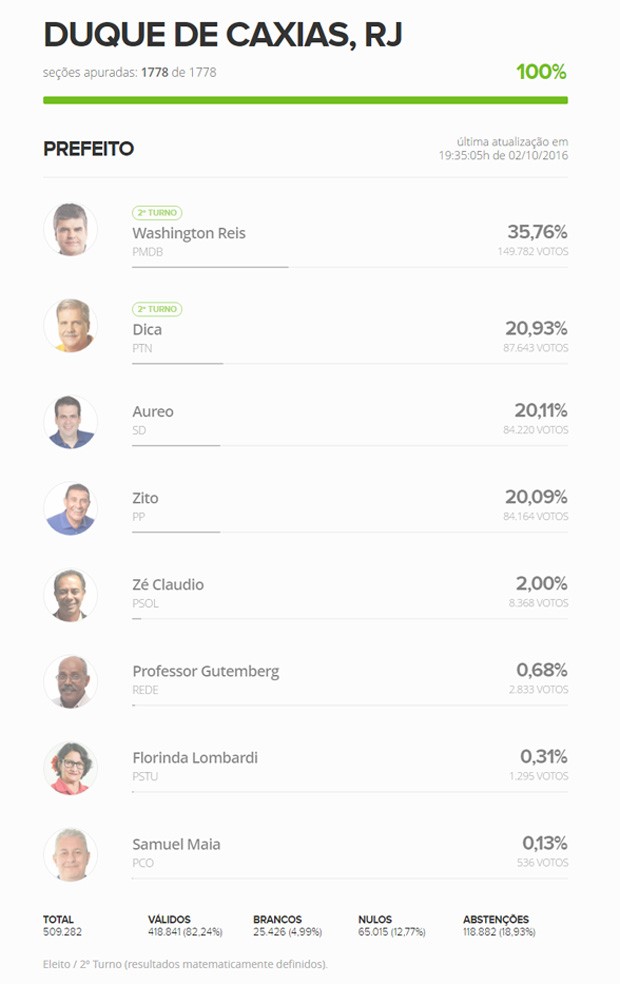
Task: Click the 2º TURNO badge above Dica
Action: (157, 309)
